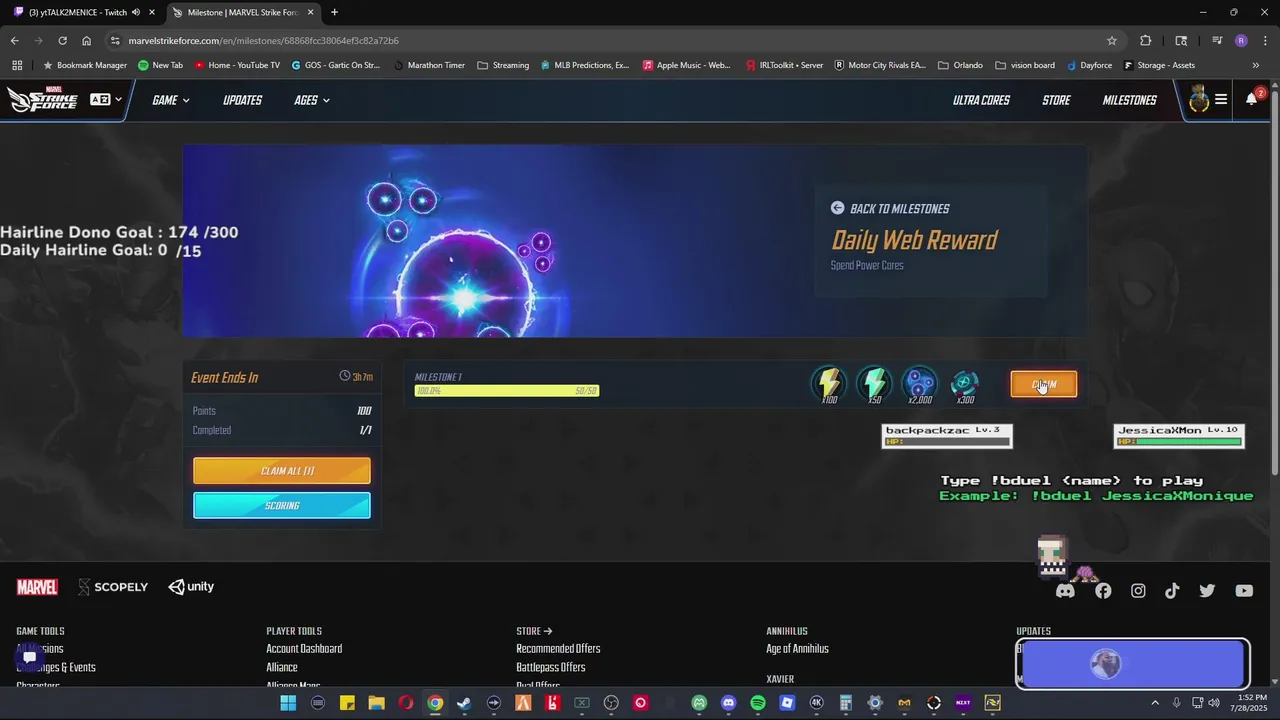Open the YouTube social icon in footer

[x=1244, y=591]
